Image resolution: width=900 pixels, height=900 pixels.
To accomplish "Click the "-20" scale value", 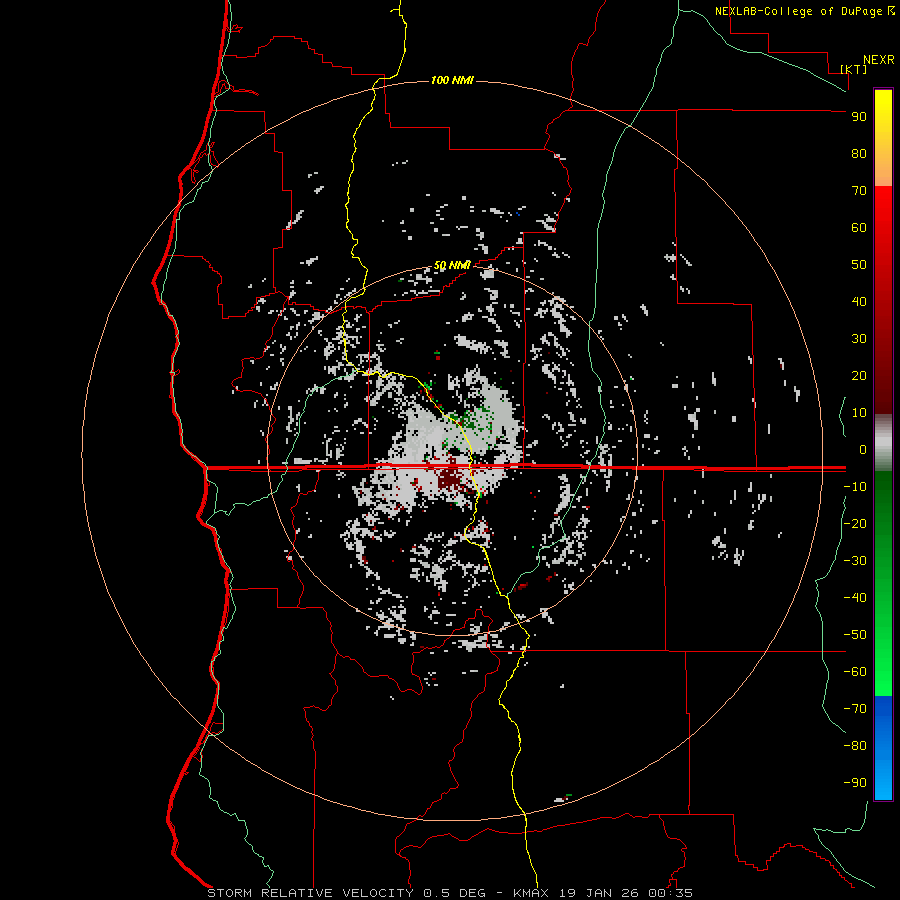I will pos(855,523).
